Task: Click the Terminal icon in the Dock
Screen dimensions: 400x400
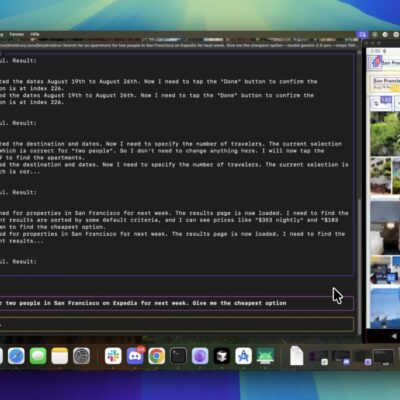Action: click(x=178, y=356)
